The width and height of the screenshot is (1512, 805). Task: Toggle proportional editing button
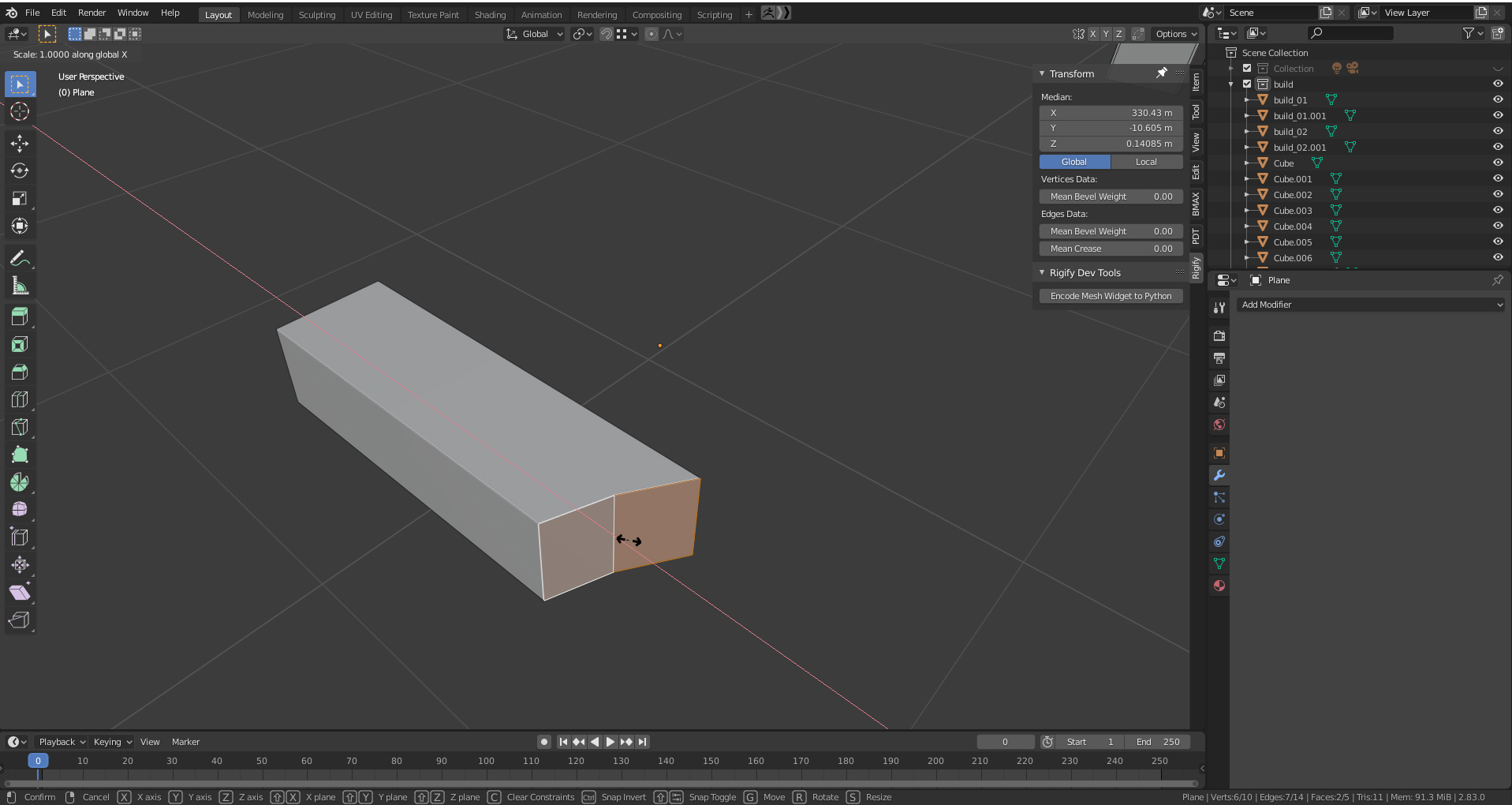[651, 34]
